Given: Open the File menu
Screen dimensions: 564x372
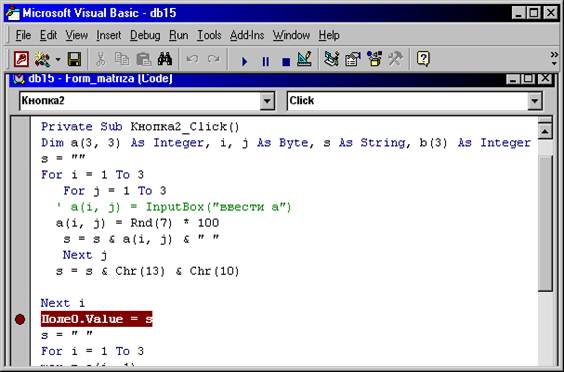Looking at the screenshot, I should coord(23,35).
